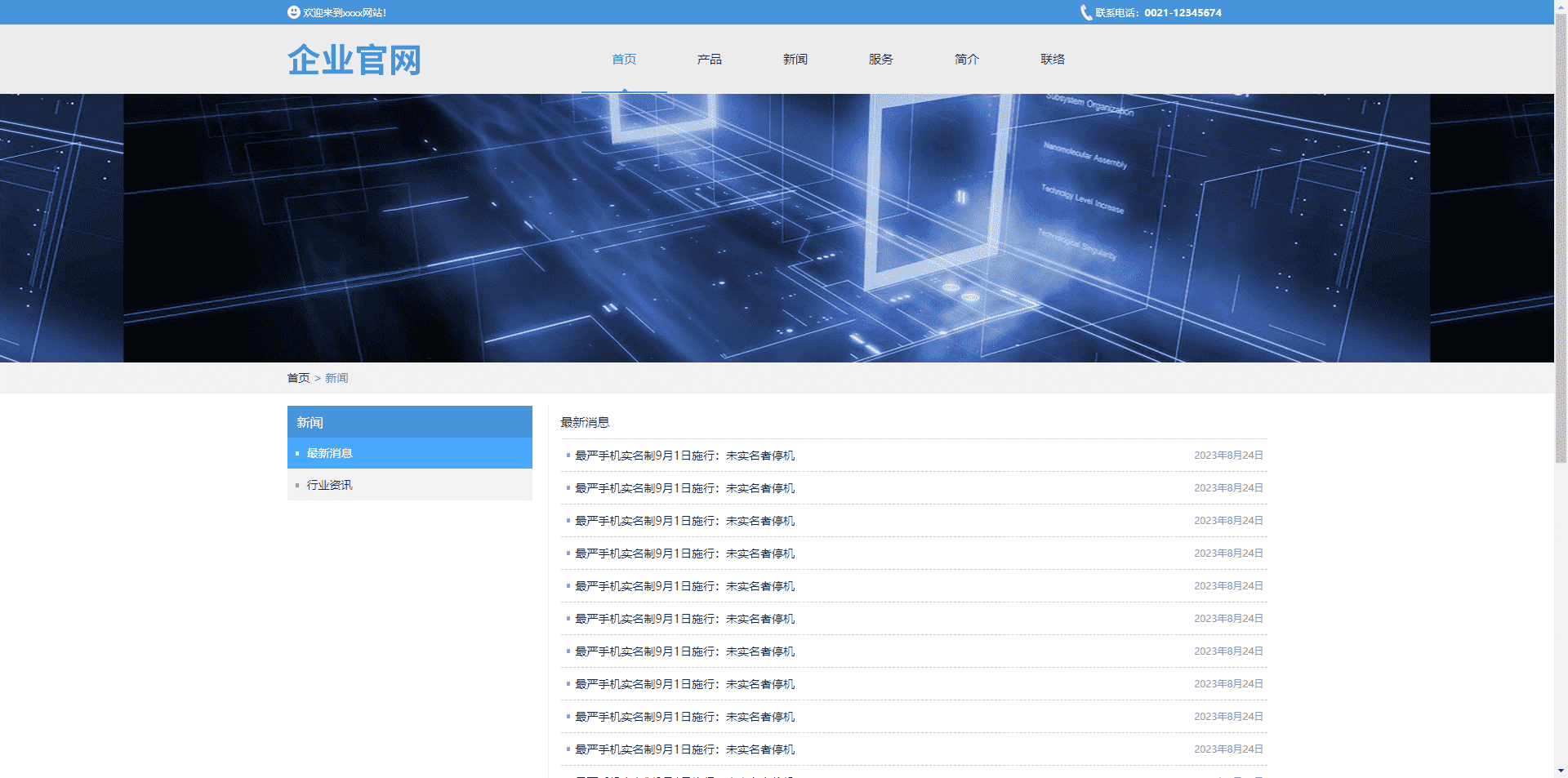Open the 首页 navigation tab
The width and height of the screenshot is (1568, 778).
tap(624, 59)
